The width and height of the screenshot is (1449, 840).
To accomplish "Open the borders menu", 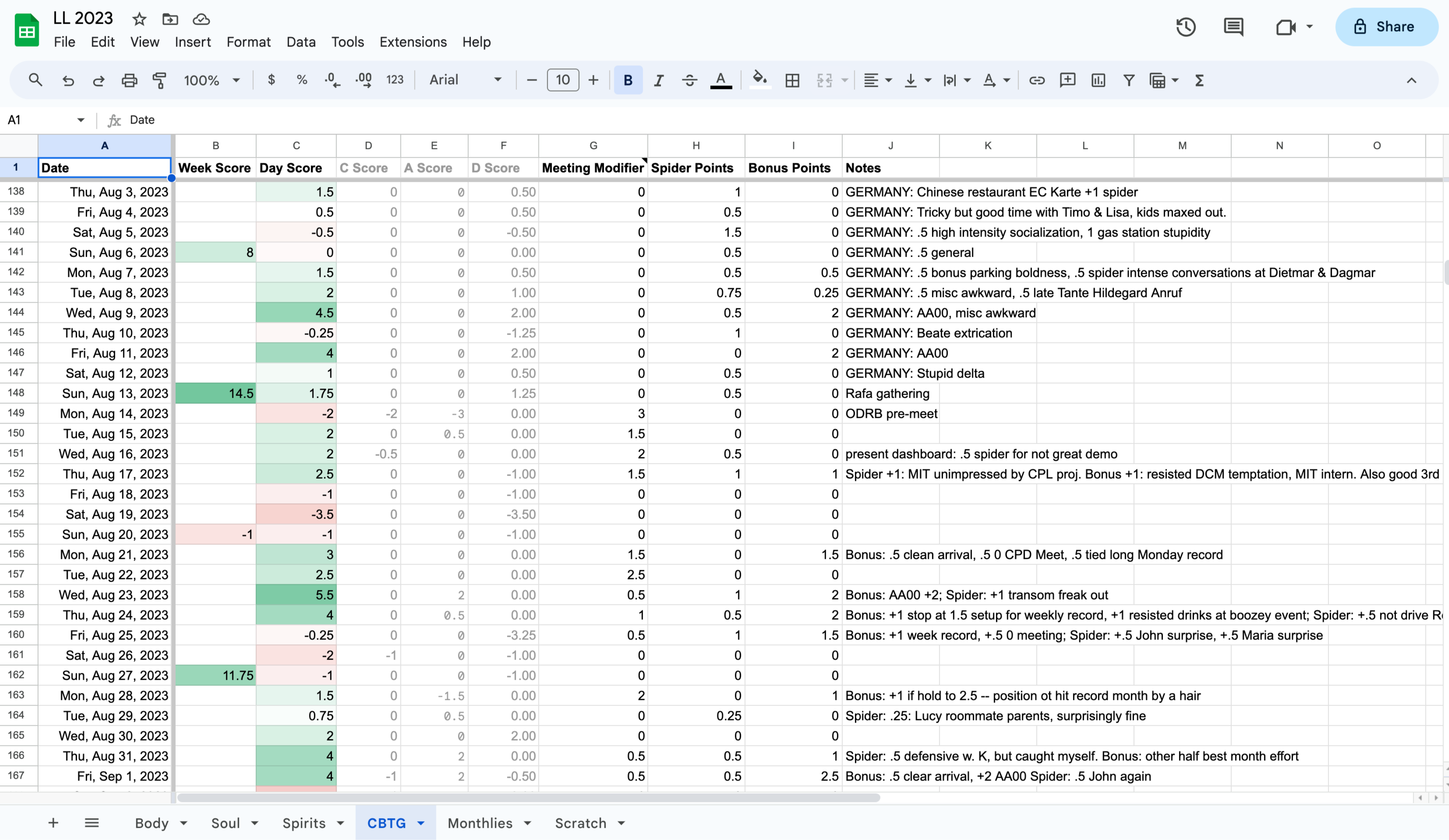I will (x=792, y=80).
